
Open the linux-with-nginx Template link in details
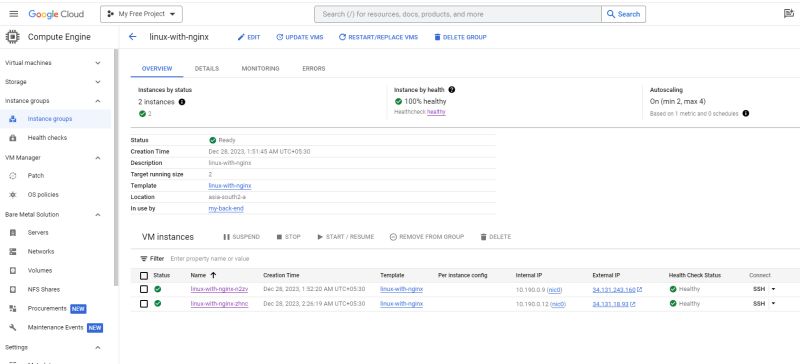tap(230, 186)
